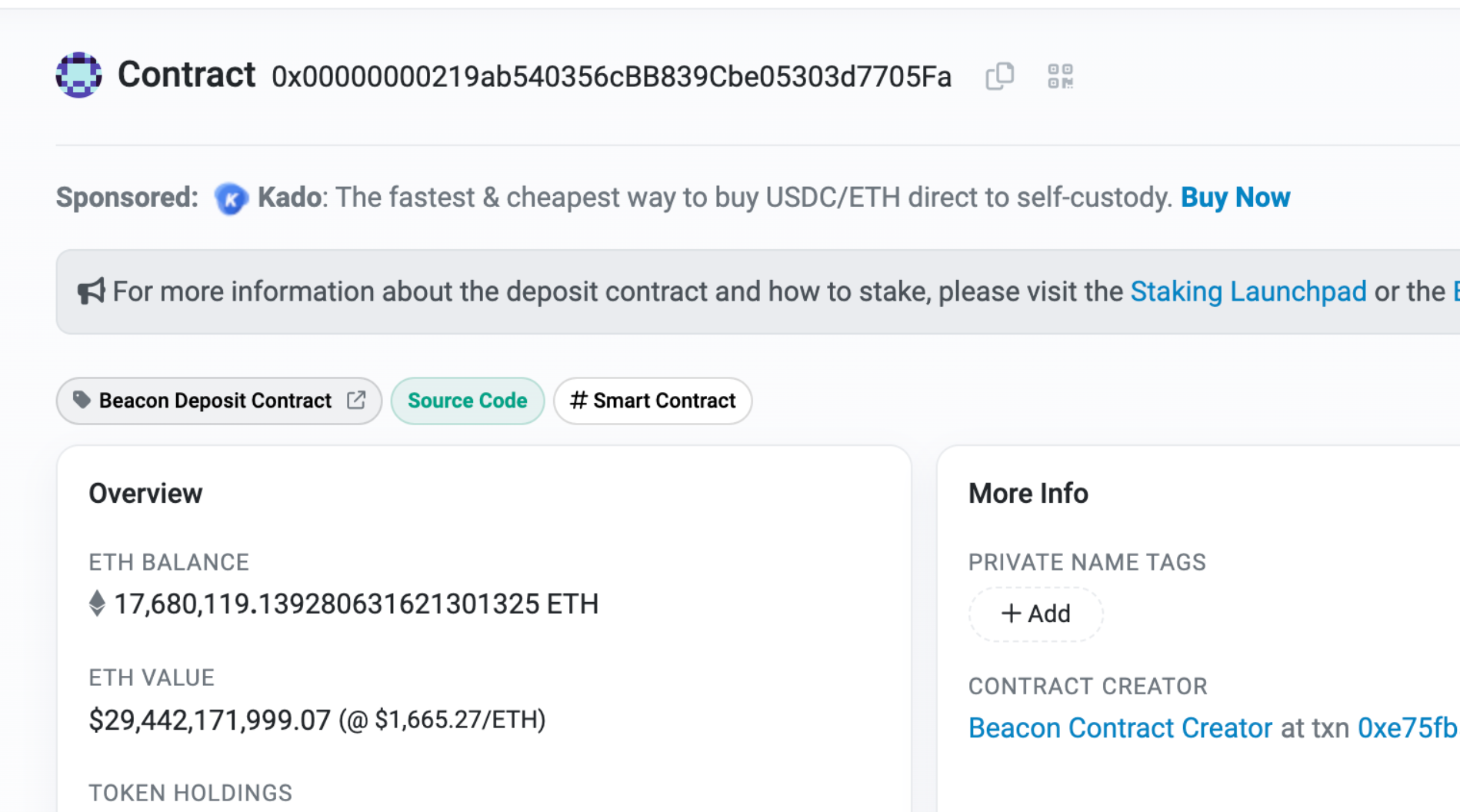
Task: Click the contract address text
Action: point(612,77)
